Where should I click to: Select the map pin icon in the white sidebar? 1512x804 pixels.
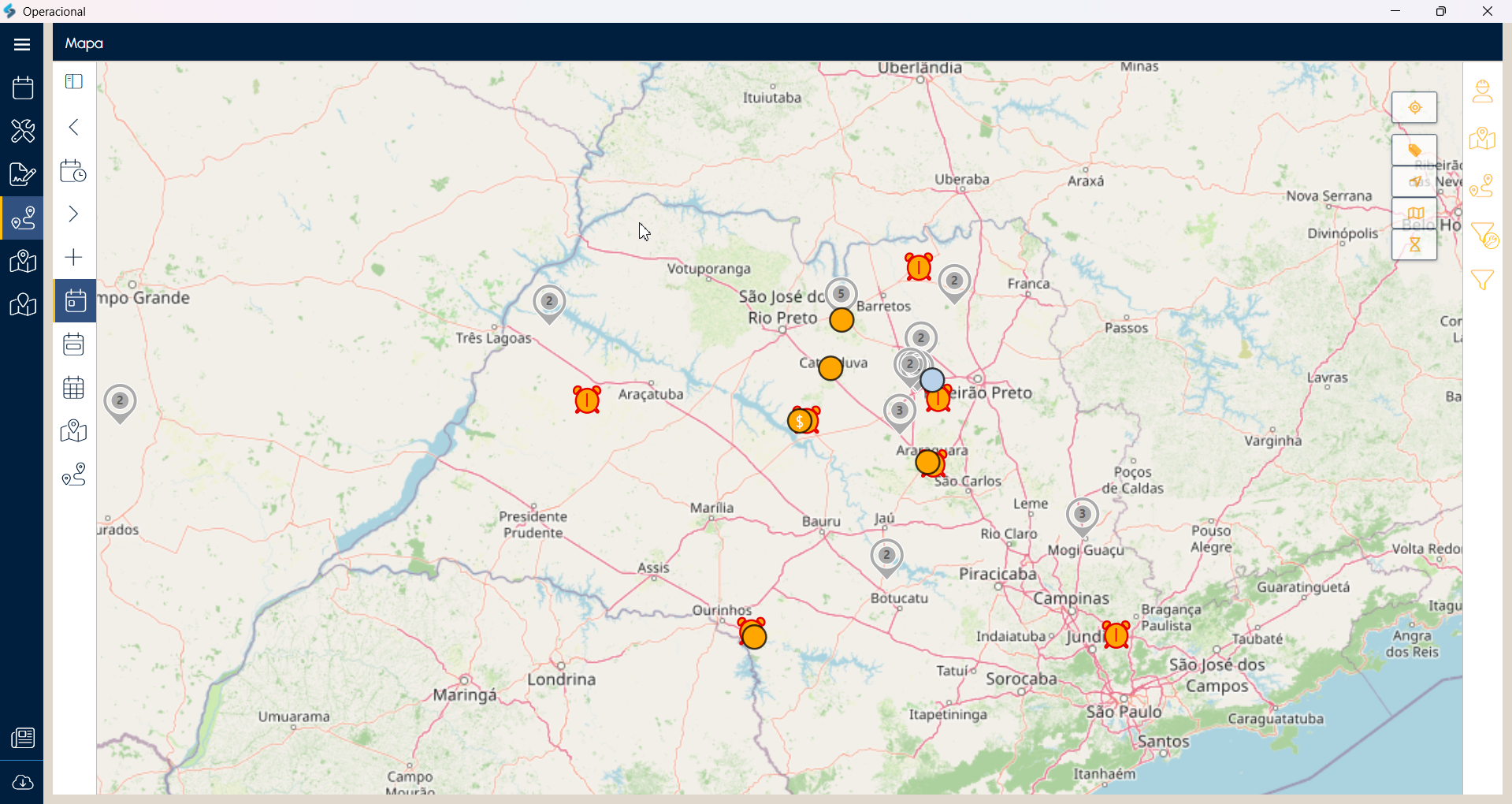74,430
